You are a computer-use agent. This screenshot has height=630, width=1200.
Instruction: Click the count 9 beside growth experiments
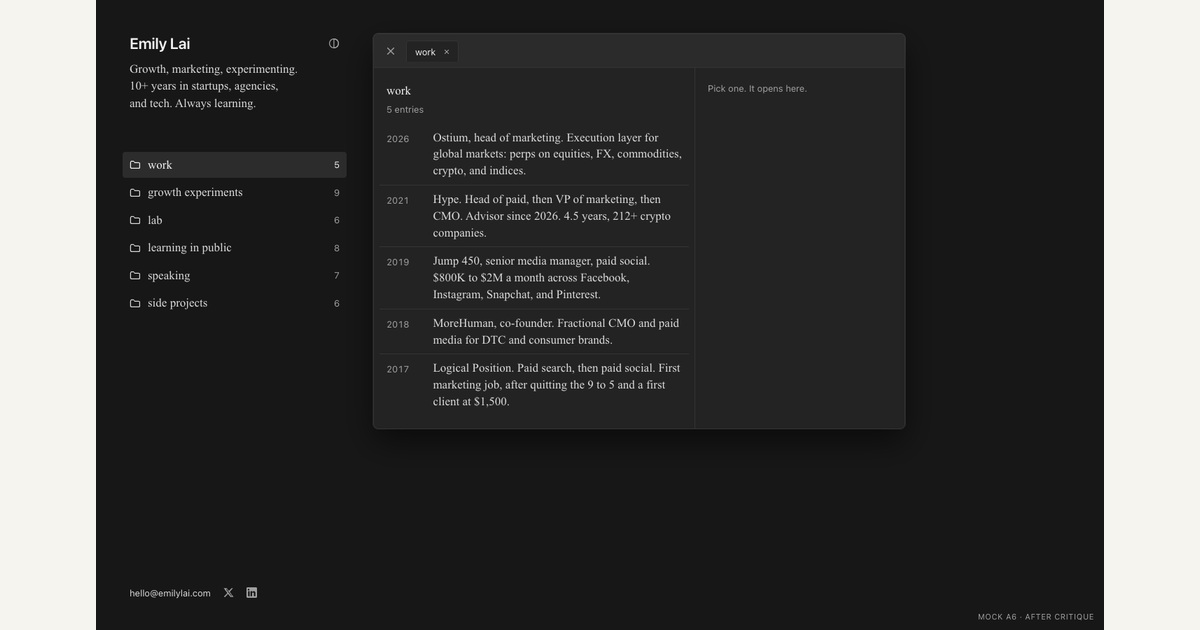click(337, 193)
